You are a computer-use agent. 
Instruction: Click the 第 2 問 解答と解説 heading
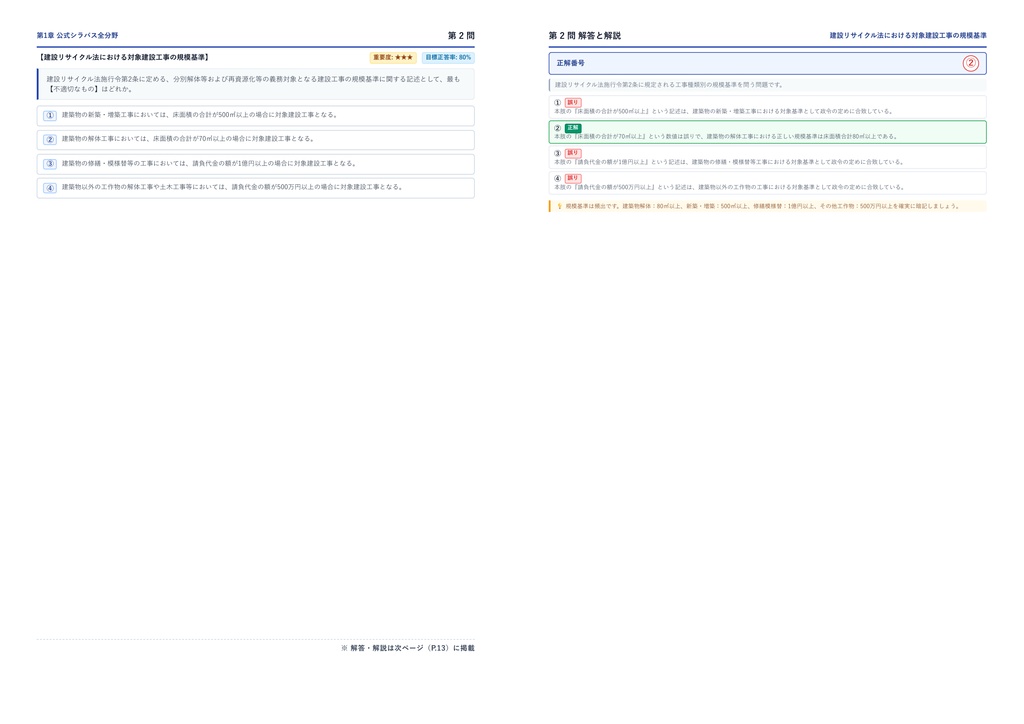(584, 35)
